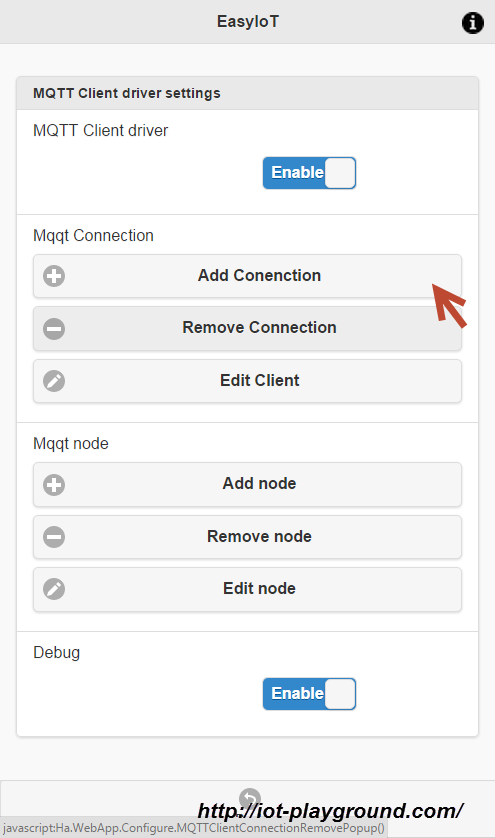Image resolution: width=495 pixels, height=838 pixels.
Task: Click the white knob of the Debug switch
Action: pyautogui.click(x=340, y=694)
